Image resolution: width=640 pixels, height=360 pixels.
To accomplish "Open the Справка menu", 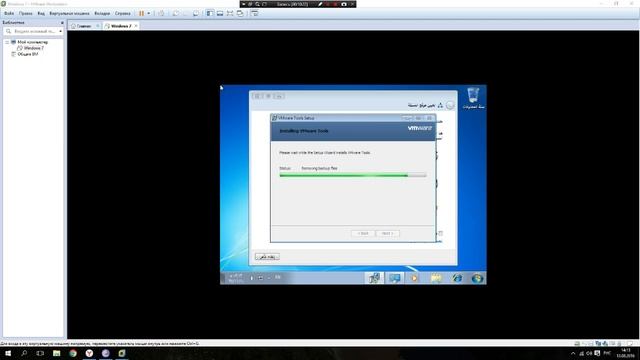I will click(x=122, y=13).
